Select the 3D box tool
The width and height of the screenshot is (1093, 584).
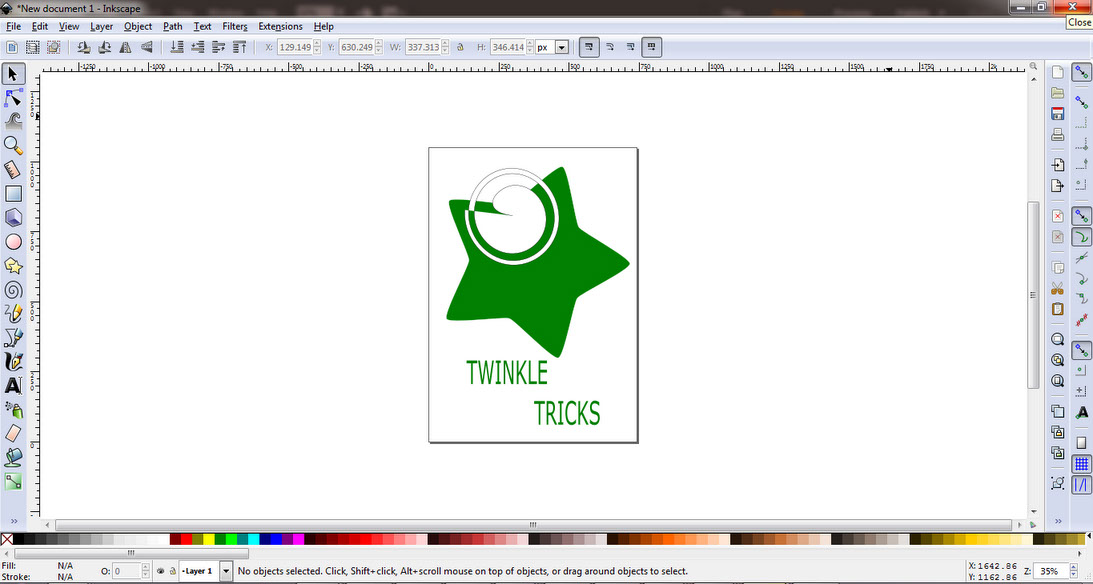(x=13, y=217)
